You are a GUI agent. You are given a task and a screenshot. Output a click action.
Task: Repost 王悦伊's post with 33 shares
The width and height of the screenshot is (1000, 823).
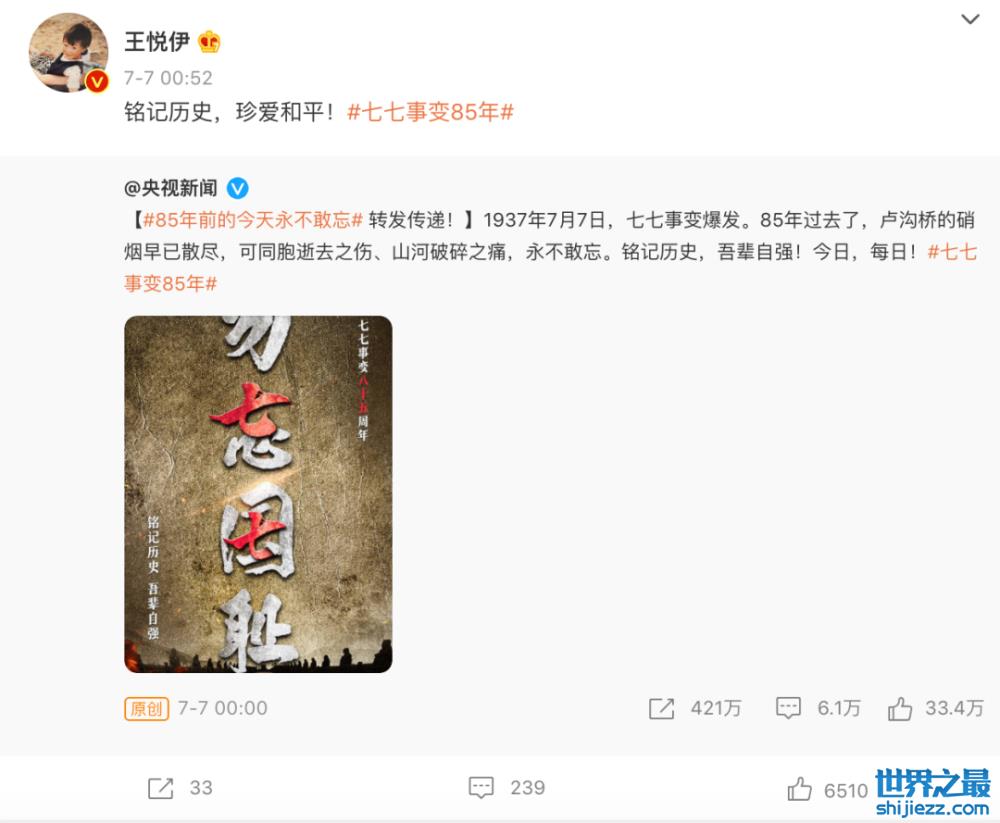[180, 788]
